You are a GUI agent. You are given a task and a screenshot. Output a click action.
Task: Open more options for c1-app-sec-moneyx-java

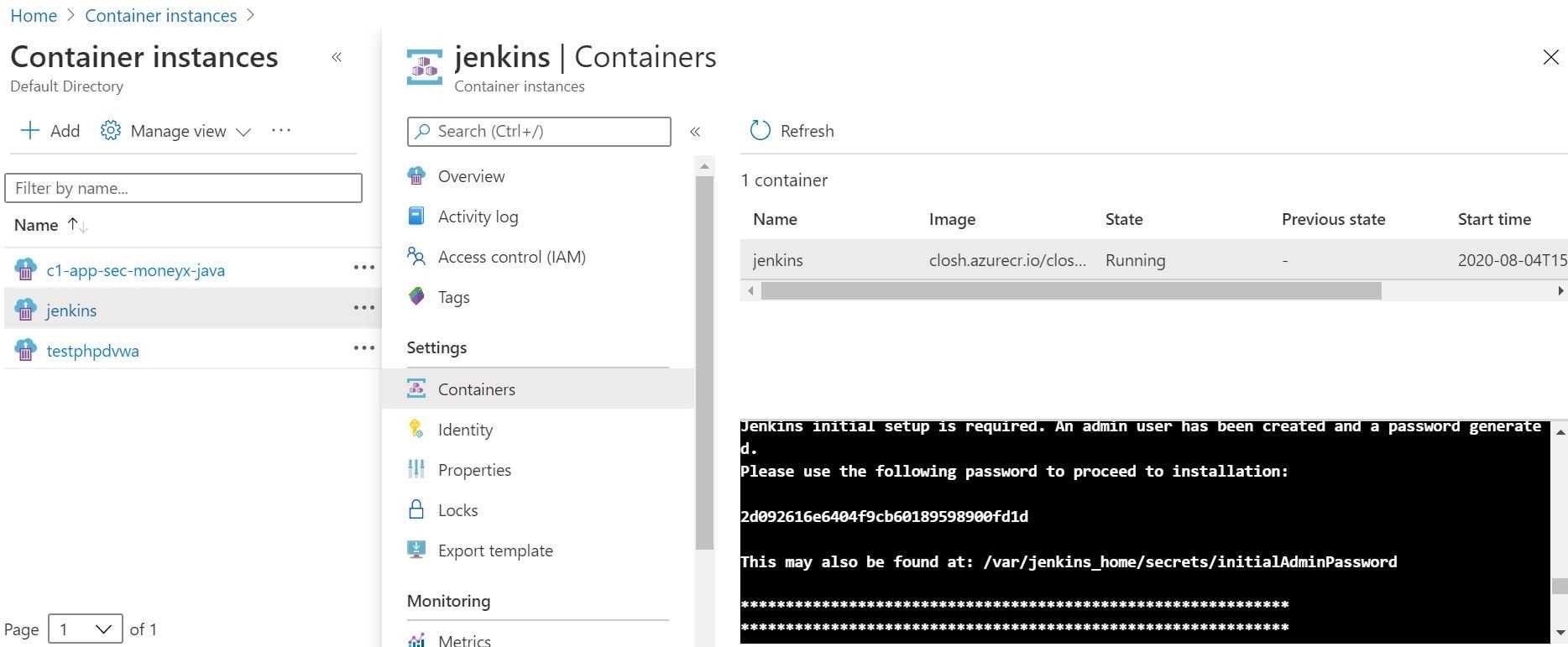coord(364,268)
